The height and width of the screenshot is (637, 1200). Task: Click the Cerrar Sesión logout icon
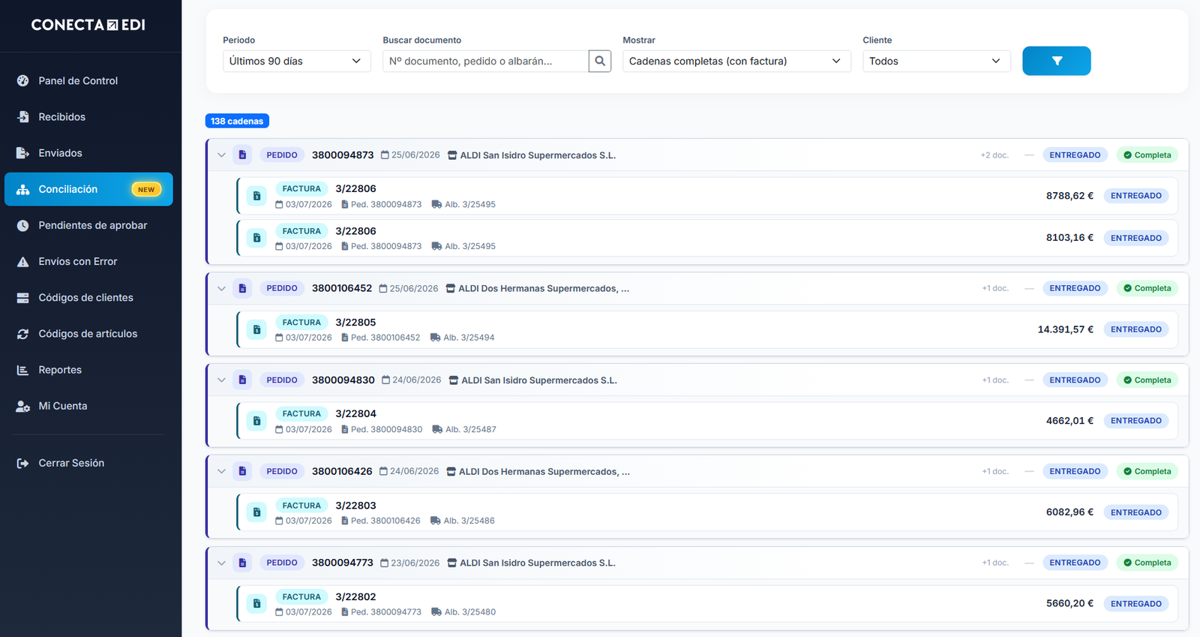click(23, 463)
